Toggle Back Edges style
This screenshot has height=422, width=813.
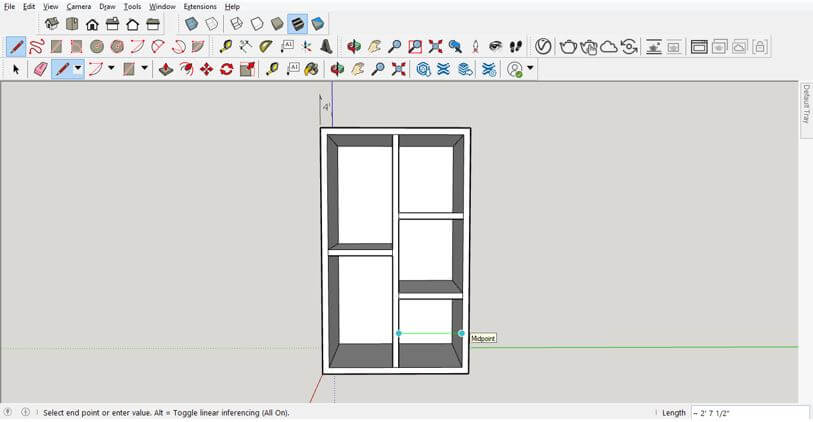click(x=212, y=24)
